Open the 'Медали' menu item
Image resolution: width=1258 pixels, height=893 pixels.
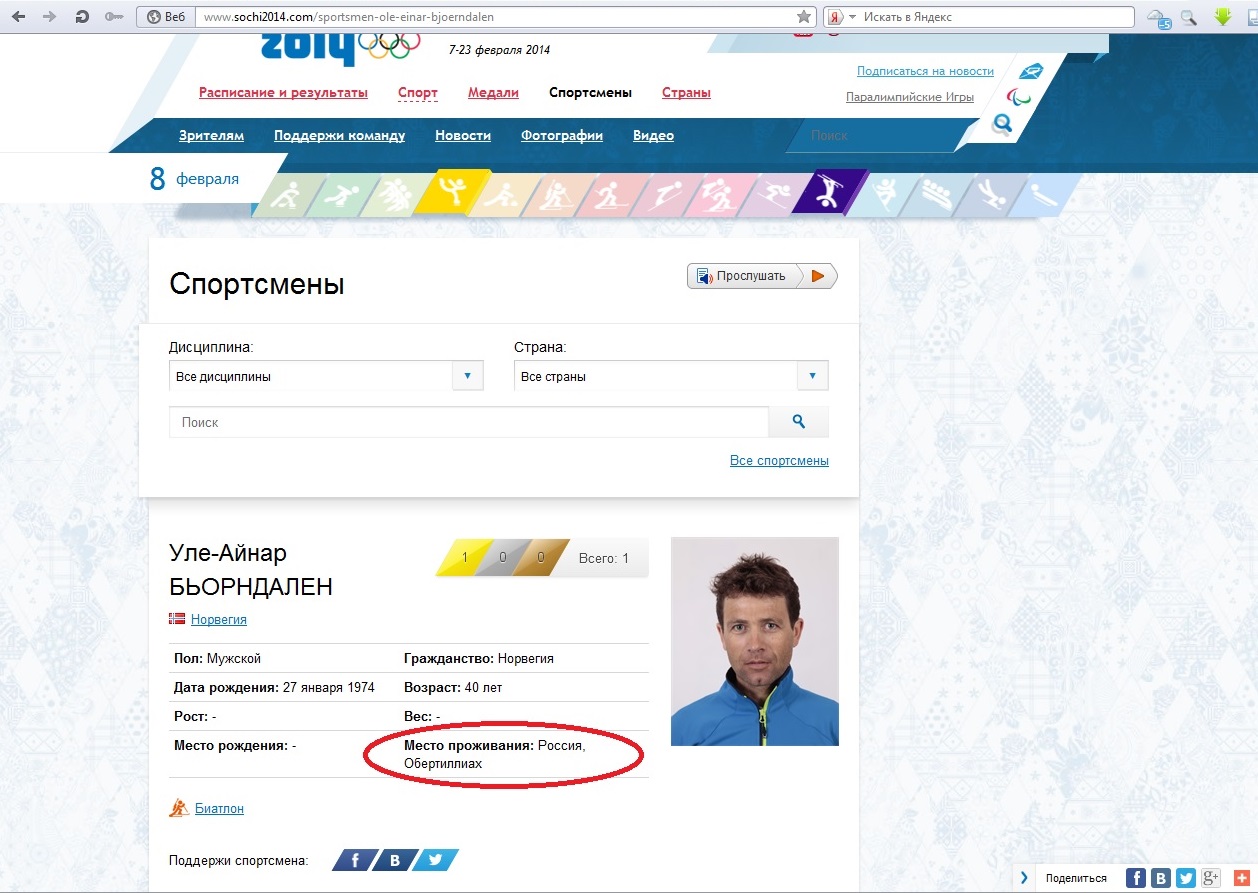pos(493,93)
